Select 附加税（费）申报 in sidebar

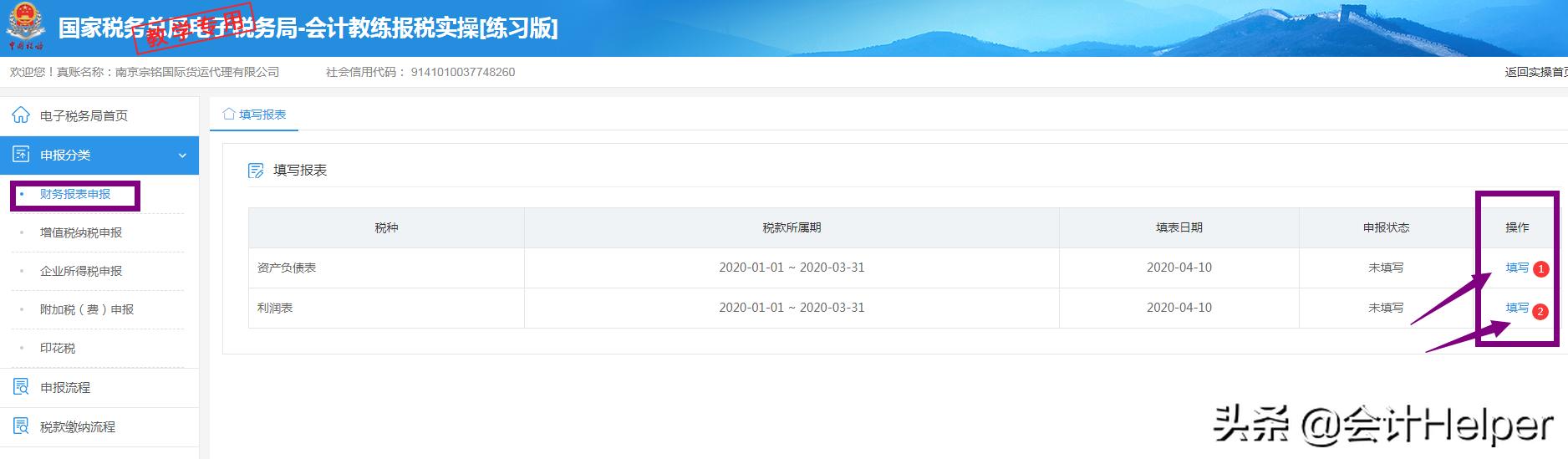(x=87, y=309)
